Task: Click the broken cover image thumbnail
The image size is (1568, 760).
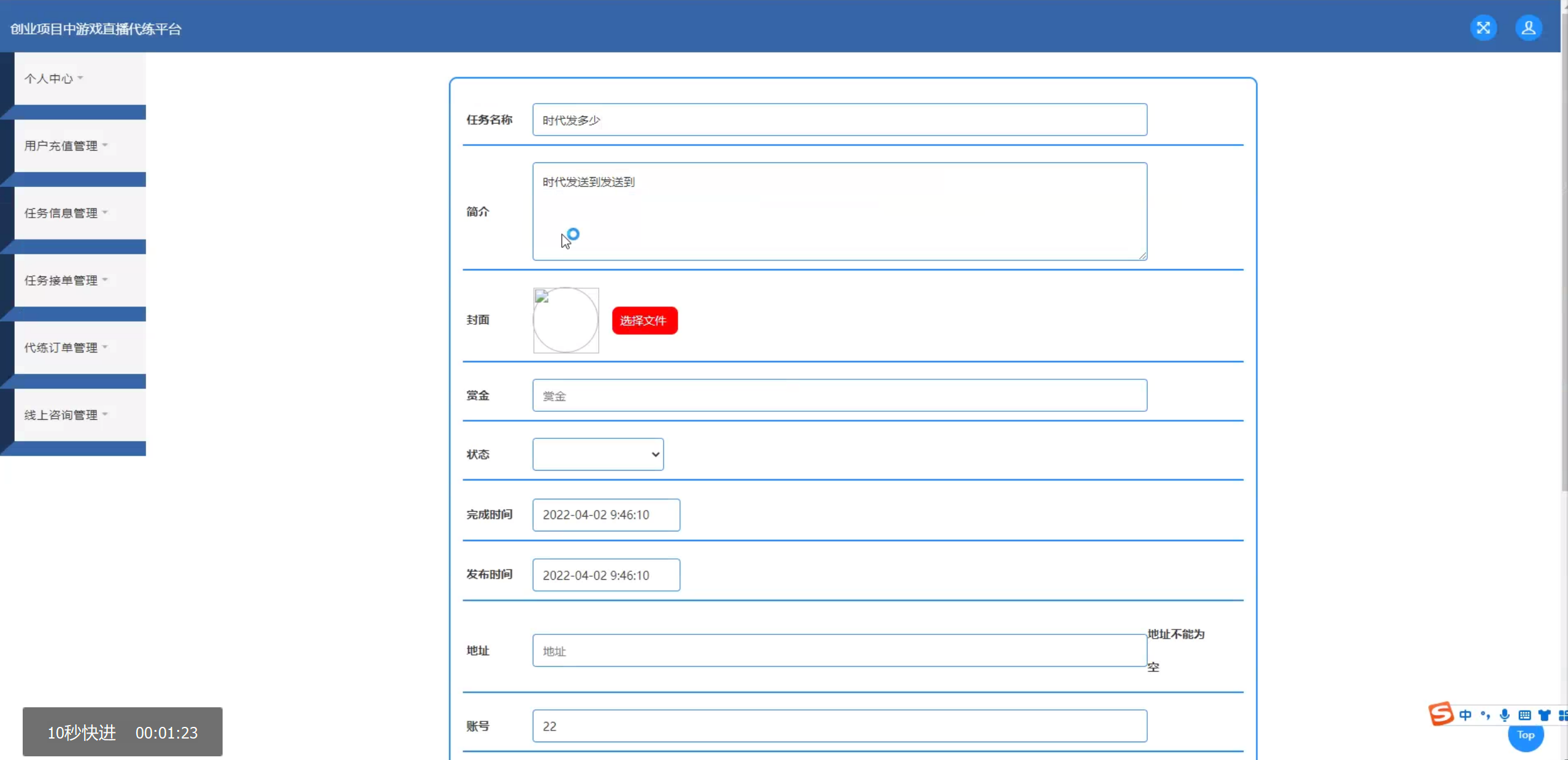Action: click(x=565, y=320)
